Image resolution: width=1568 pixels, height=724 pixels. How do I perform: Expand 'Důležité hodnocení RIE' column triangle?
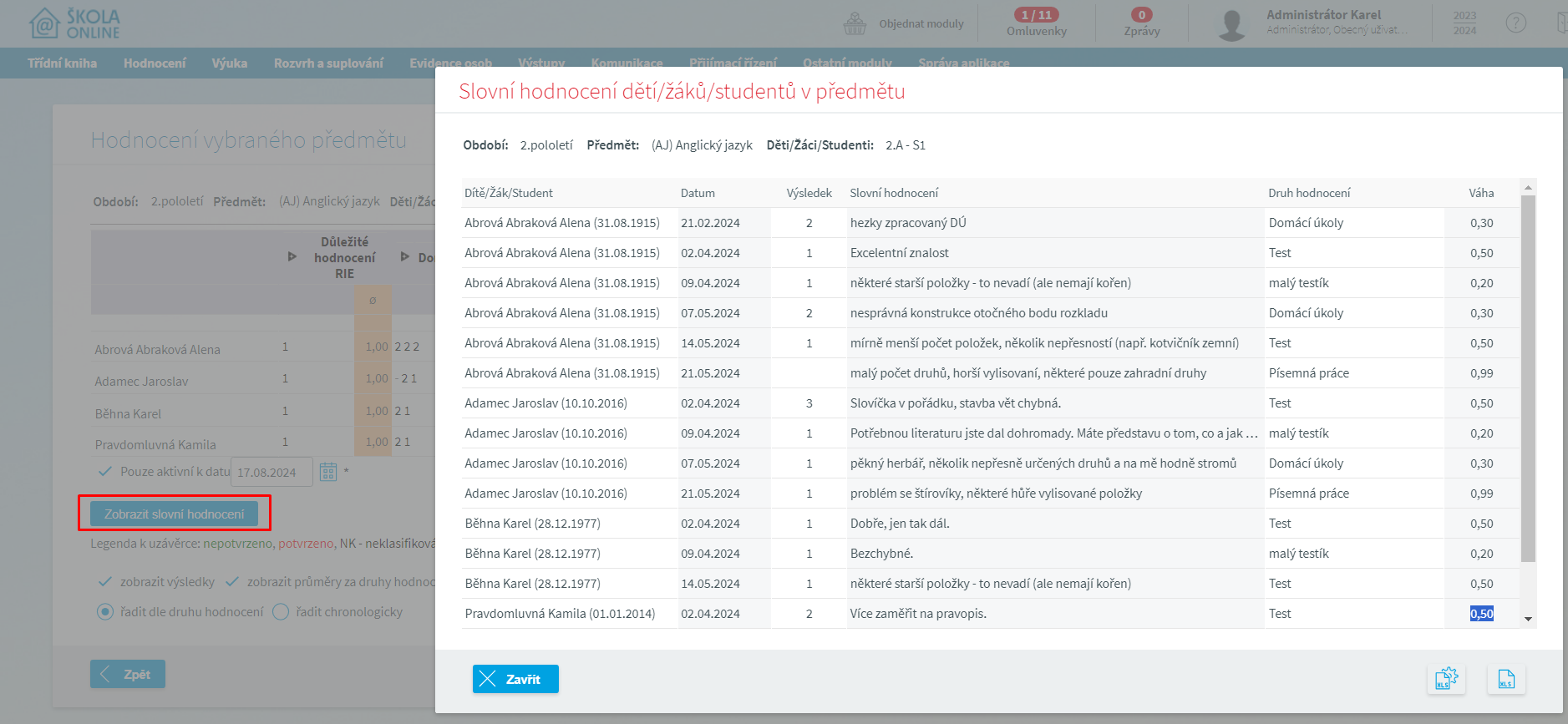[292, 257]
